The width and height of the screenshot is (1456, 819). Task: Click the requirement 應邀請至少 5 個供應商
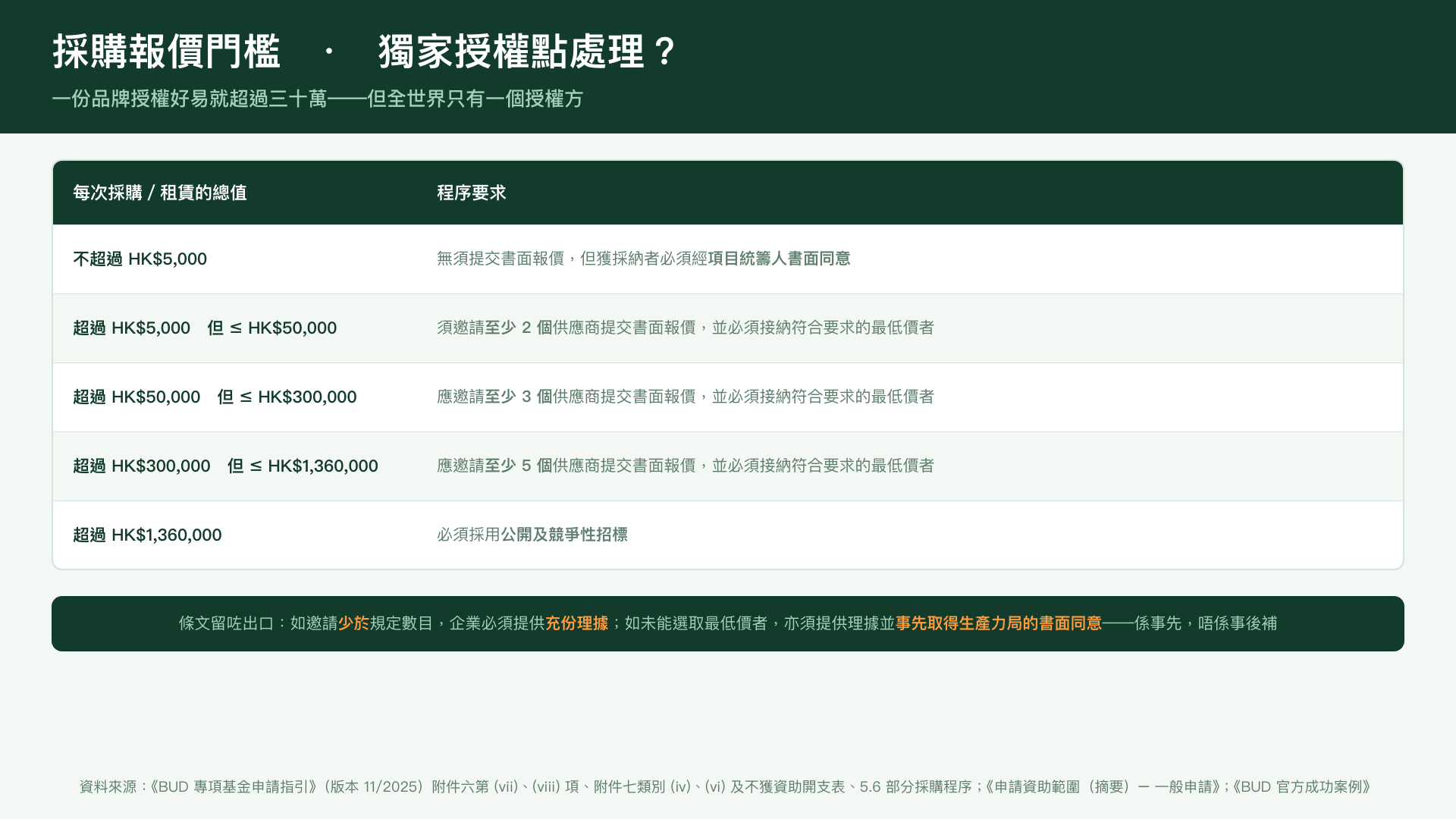[x=686, y=466]
